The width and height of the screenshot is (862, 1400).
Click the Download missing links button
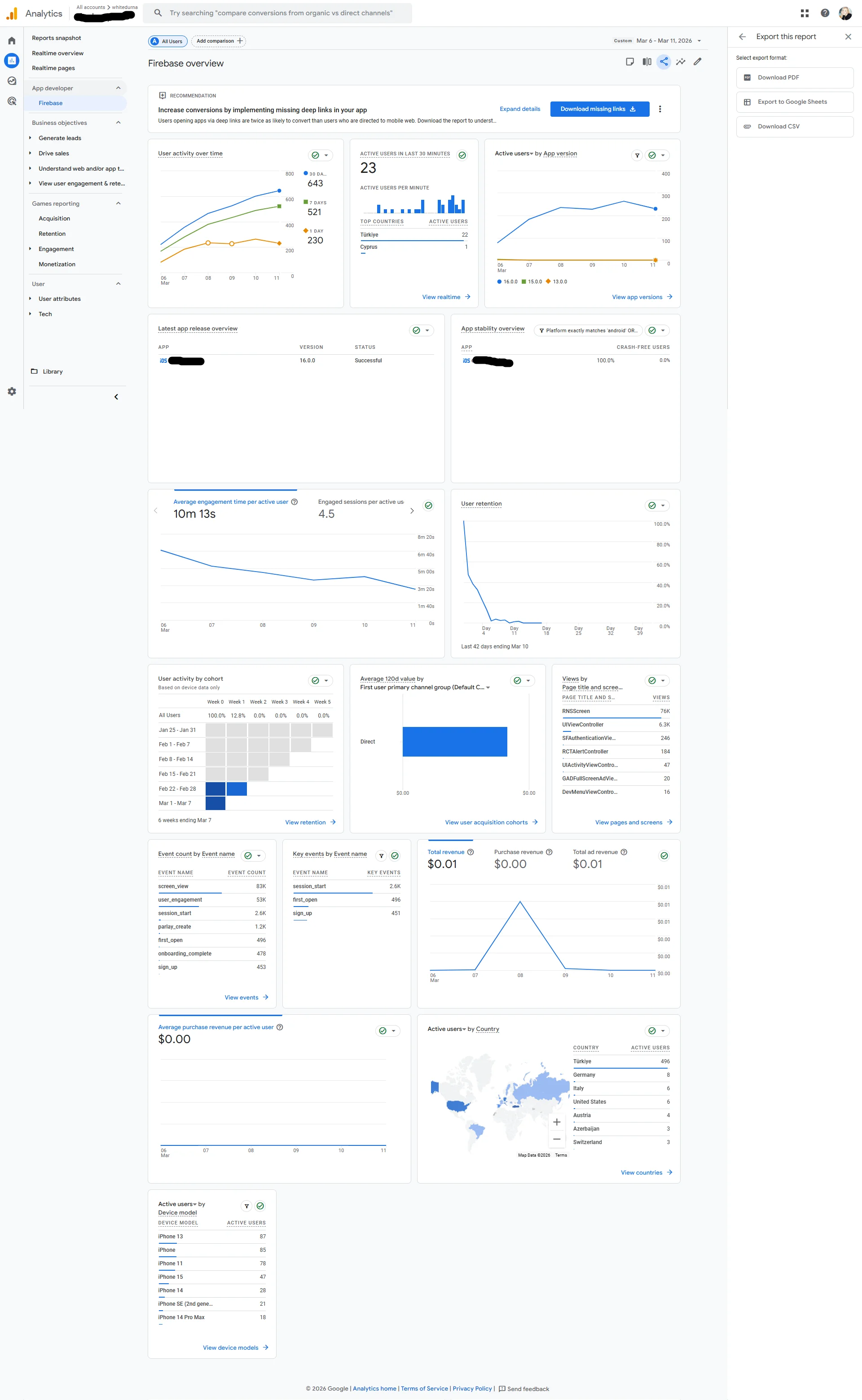[x=599, y=109]
